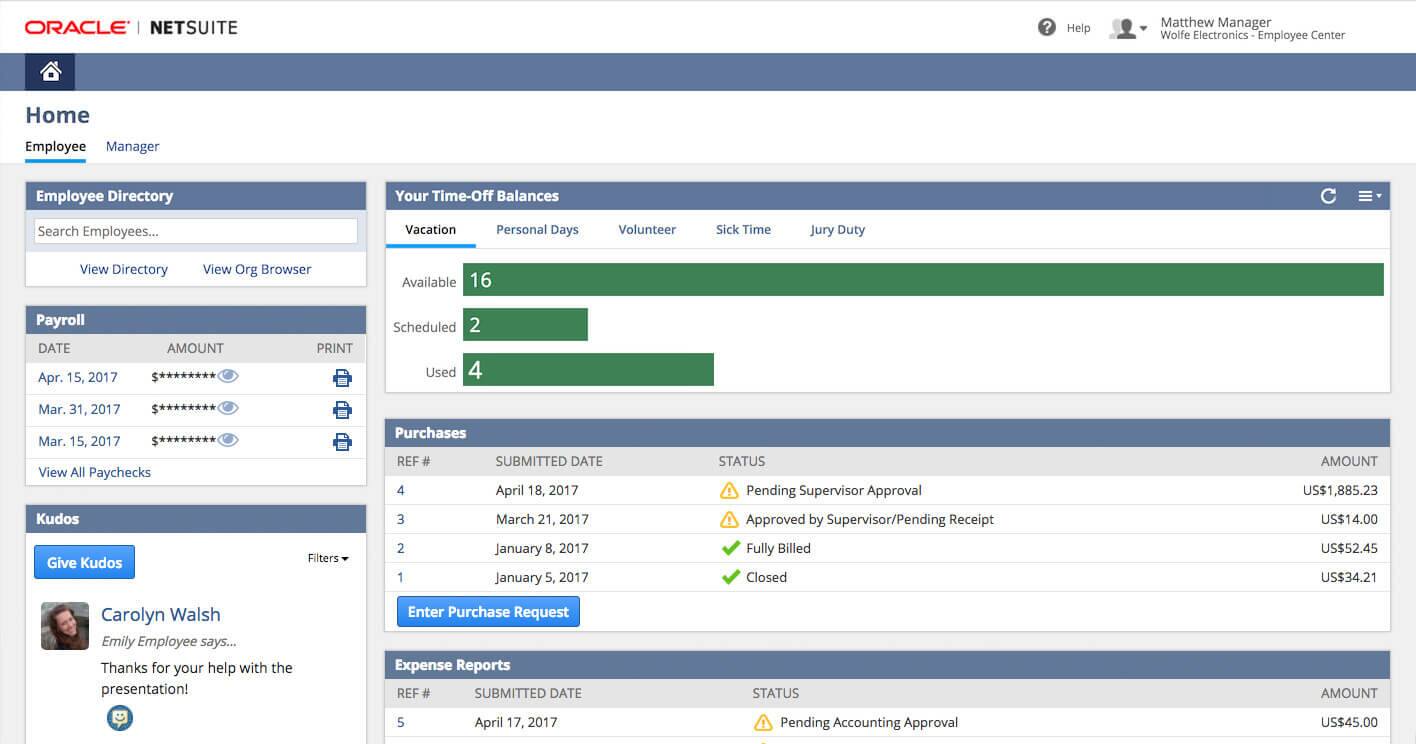Click the Oracle NetSuite logo
Image resolution: width=1416 pixels, height=744 pixels.
131,27
